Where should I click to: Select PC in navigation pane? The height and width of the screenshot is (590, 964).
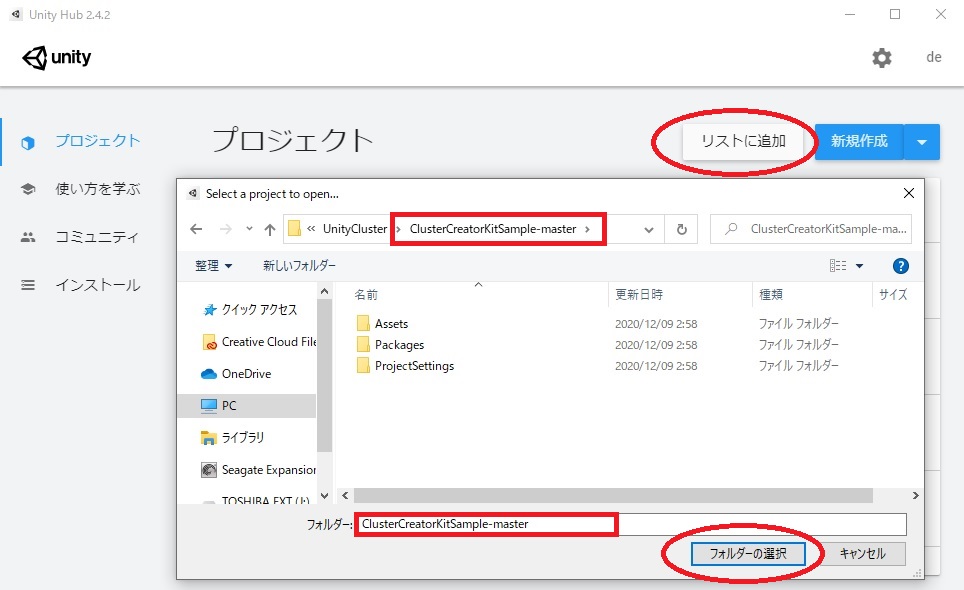point(247,406)
